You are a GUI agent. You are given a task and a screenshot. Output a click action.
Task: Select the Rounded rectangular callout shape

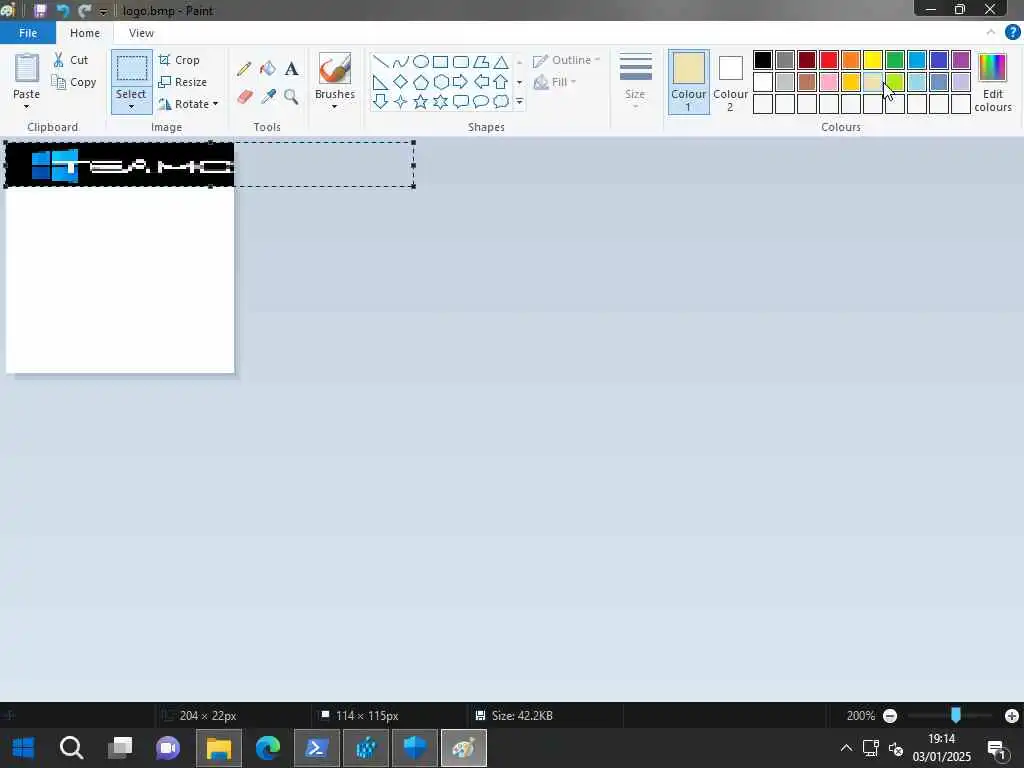tap(461, 101)
